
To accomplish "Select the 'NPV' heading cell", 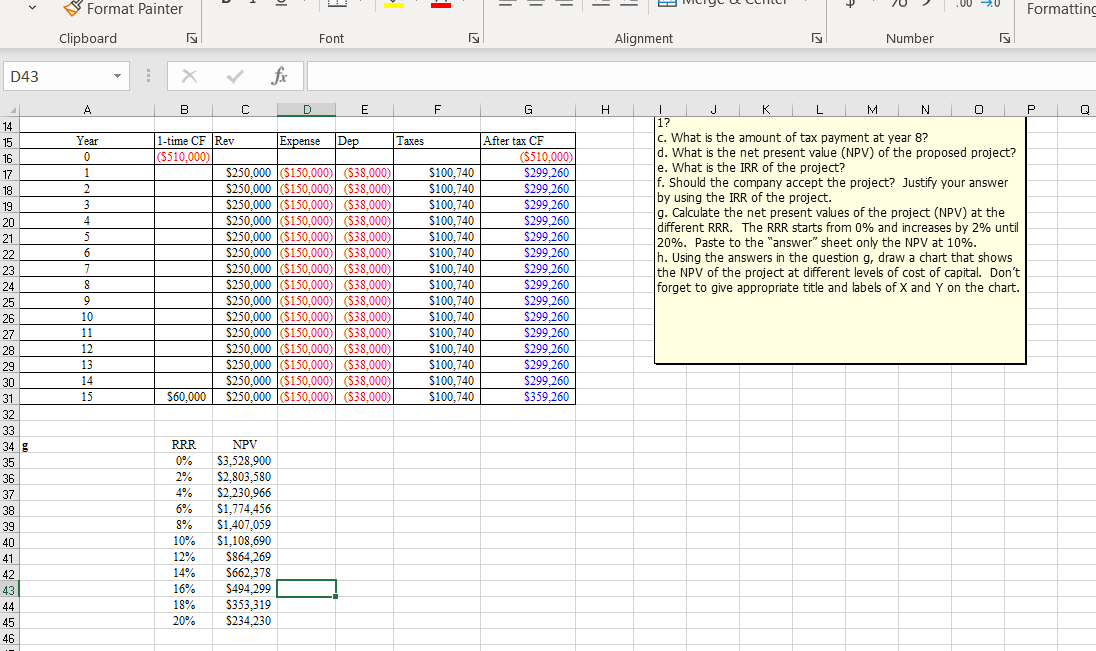I will (245, 445).
